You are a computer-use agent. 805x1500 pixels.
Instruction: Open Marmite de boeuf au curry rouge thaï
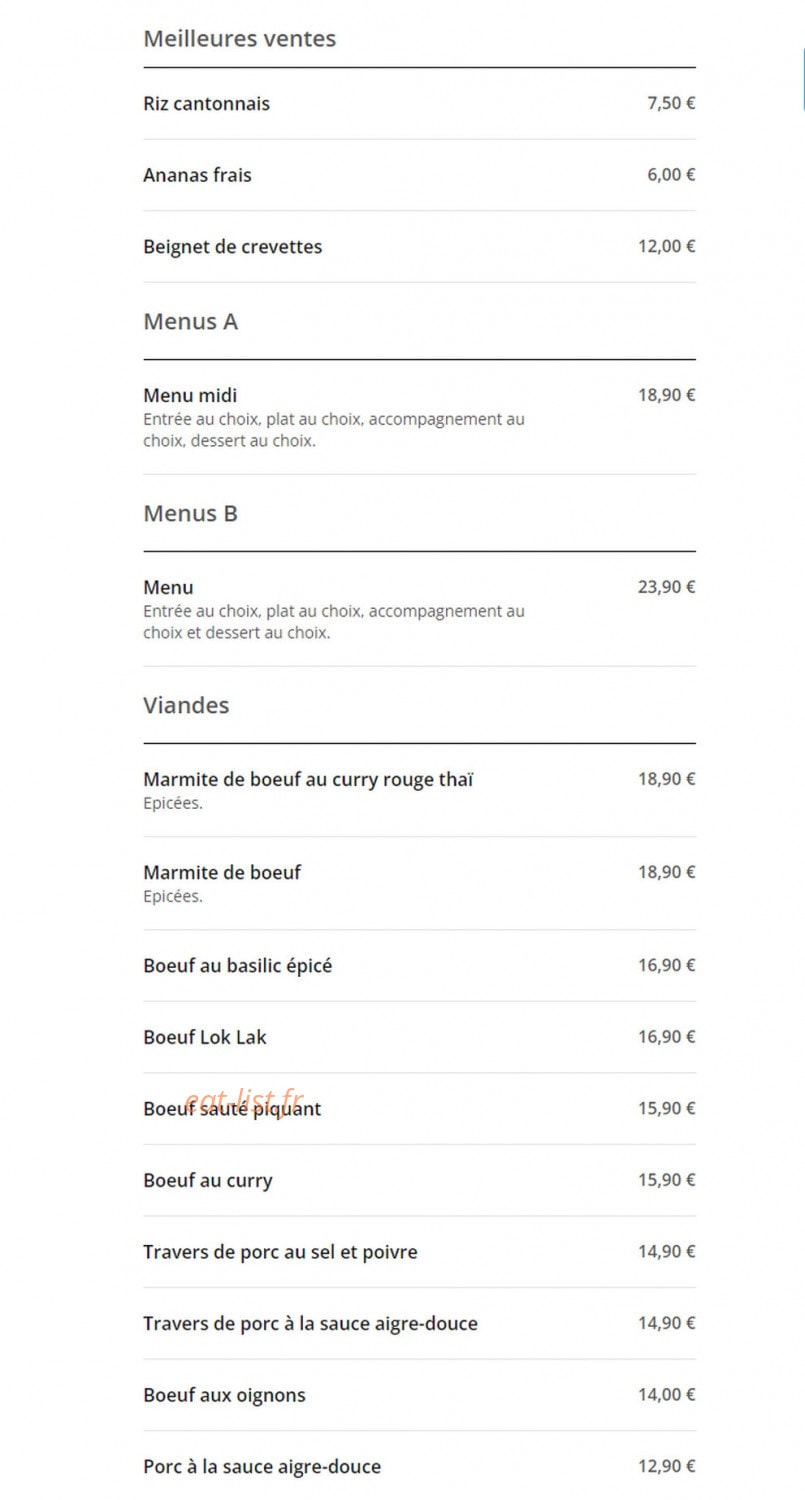(419, 790)
